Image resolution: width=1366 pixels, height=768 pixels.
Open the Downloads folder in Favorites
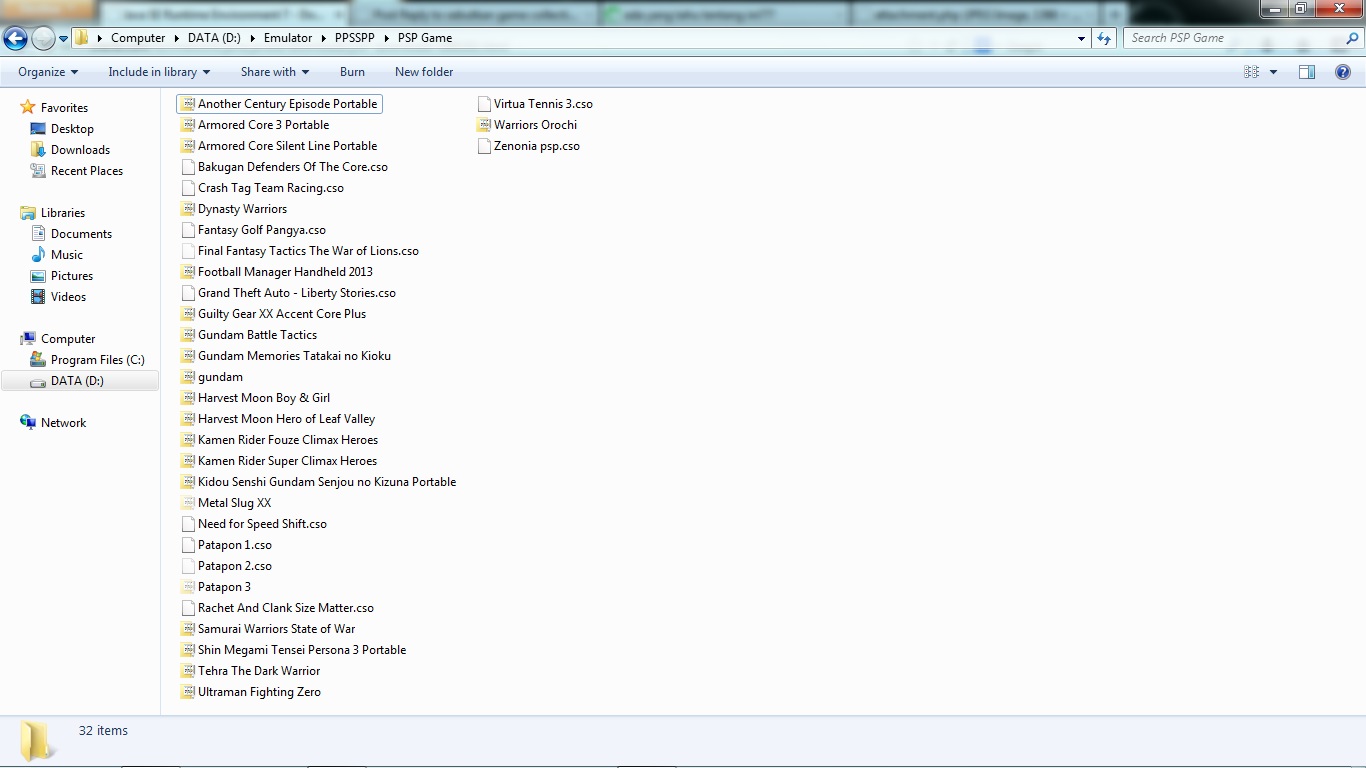(x=80, y=150)
